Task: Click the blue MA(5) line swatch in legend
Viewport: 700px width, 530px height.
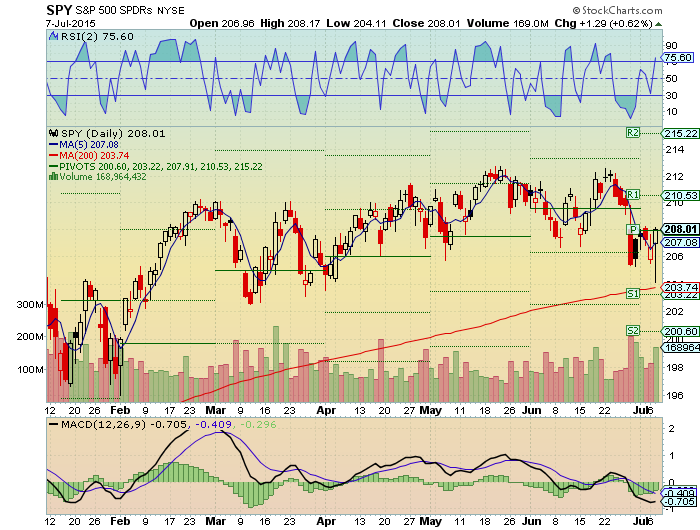Action: pyautogui.click(x=54, y=145)
